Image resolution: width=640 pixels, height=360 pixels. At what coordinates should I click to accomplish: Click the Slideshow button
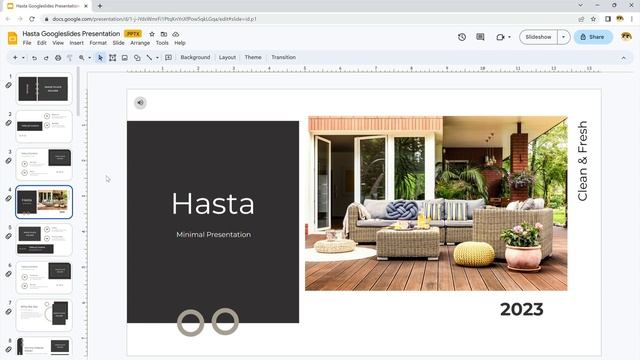[x=538, y=37]
